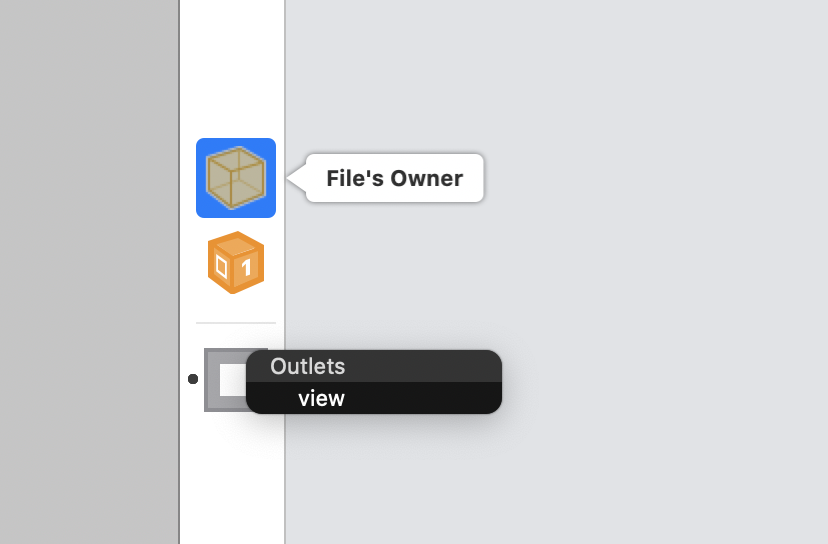Click empty canvas right of Outlets popup

pos(660,381)
